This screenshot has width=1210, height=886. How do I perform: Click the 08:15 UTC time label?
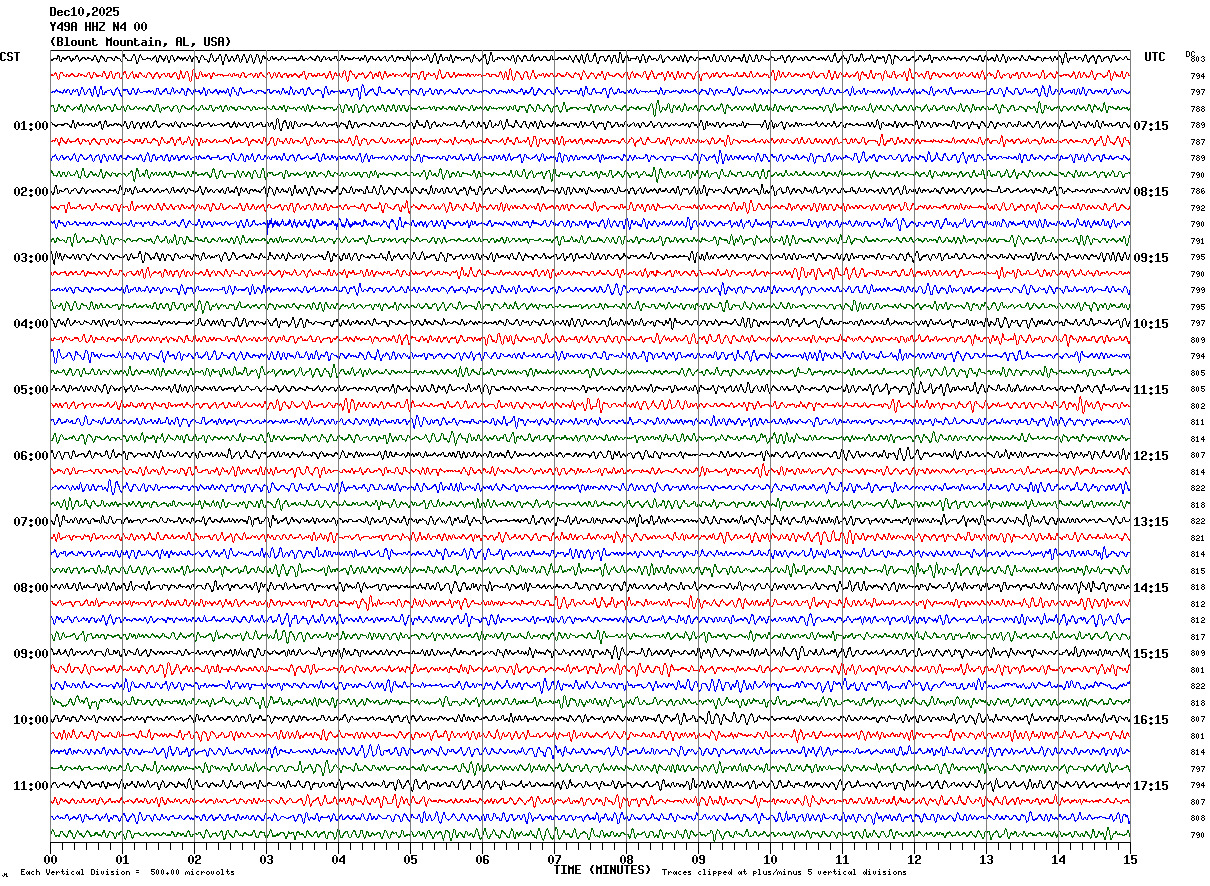(x=1151, y=192)
